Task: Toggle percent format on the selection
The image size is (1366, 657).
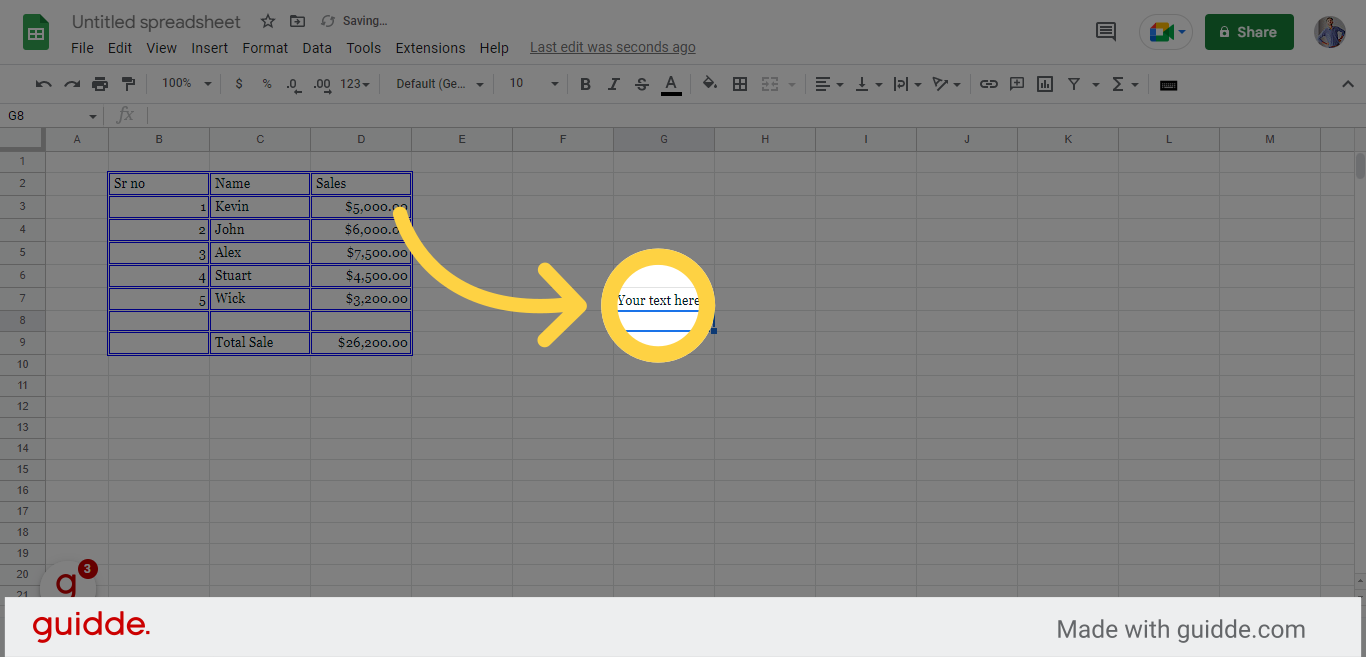Action: (266, 84)
